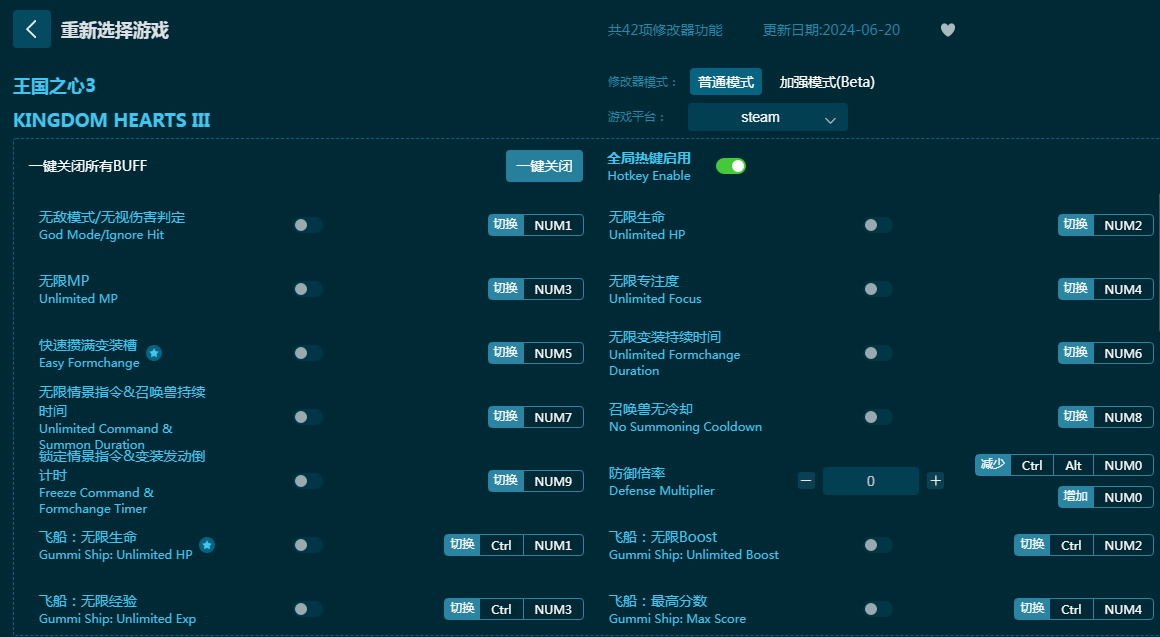This screenshot has height=637, width=1160.
Task: Enable Unlimited Focus toggle
Action: coord(877,289)
